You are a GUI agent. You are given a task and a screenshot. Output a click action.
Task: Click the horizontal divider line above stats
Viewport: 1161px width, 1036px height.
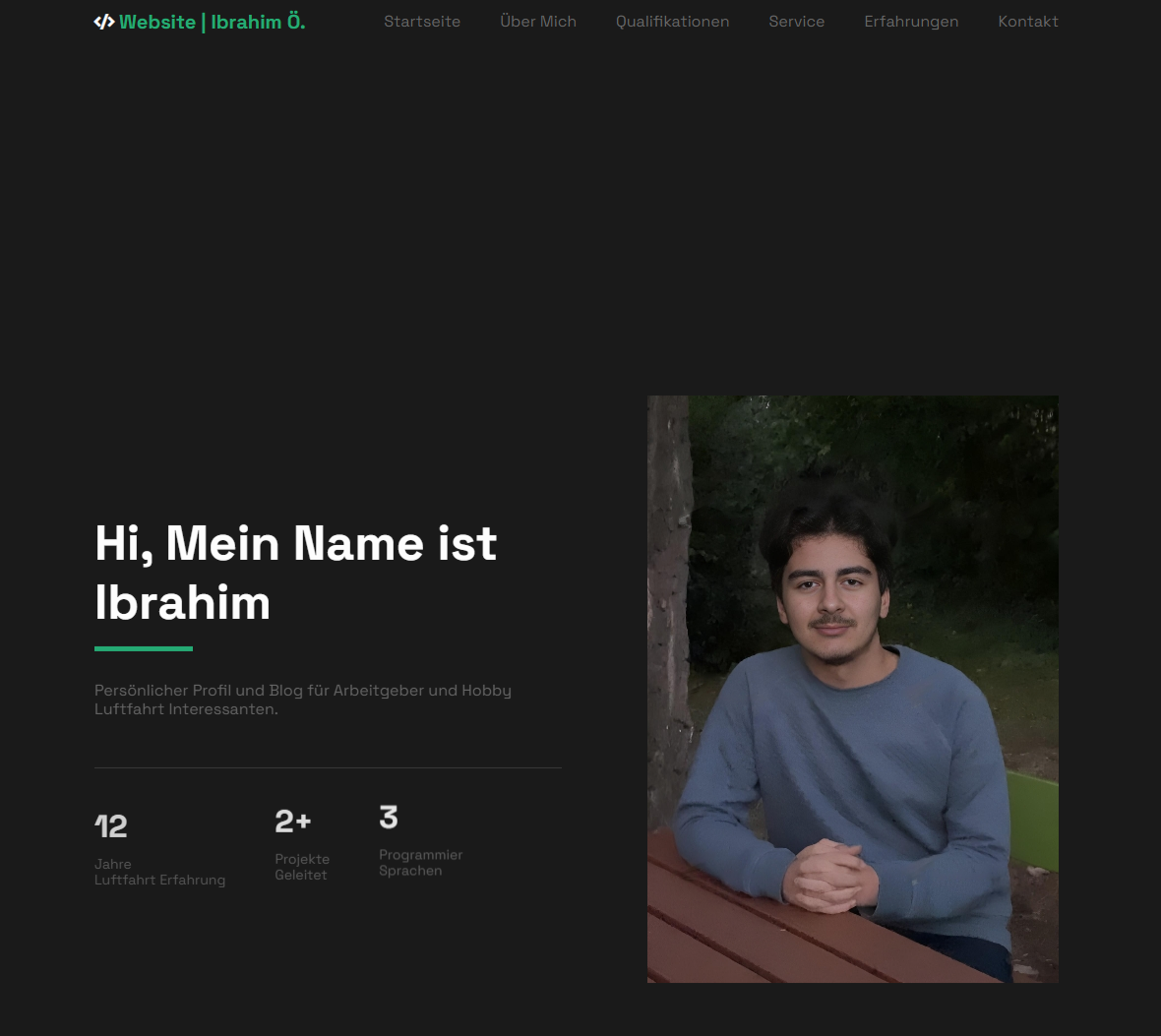coord(327,766)
